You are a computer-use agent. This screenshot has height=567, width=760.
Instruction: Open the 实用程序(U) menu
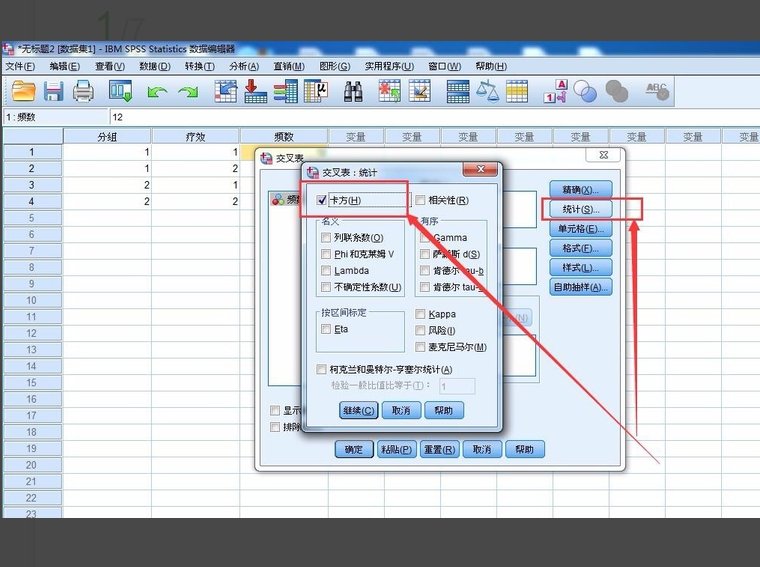pos(389,66)
